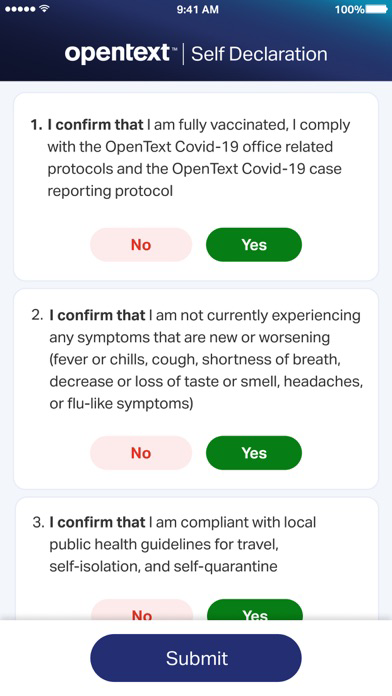This screenshot has height=696, width=392.
Task: Click the travel and self-quarantine statement text
Action: (182, 544)
